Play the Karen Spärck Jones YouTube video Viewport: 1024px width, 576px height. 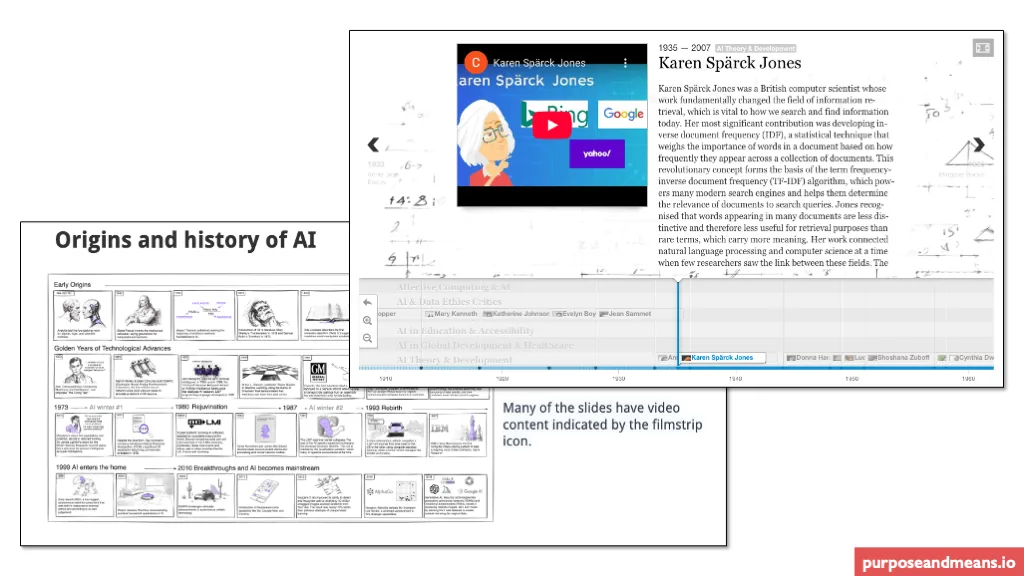coord(551,124)
